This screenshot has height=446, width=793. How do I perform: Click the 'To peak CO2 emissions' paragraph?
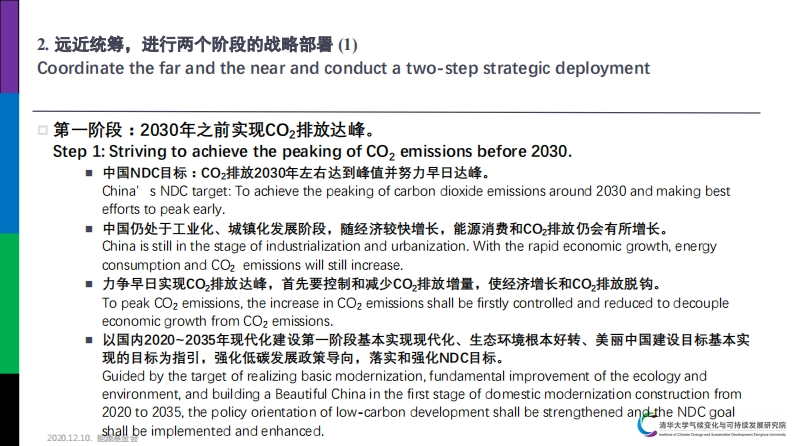pyautogui.click(x=415, y=312)
